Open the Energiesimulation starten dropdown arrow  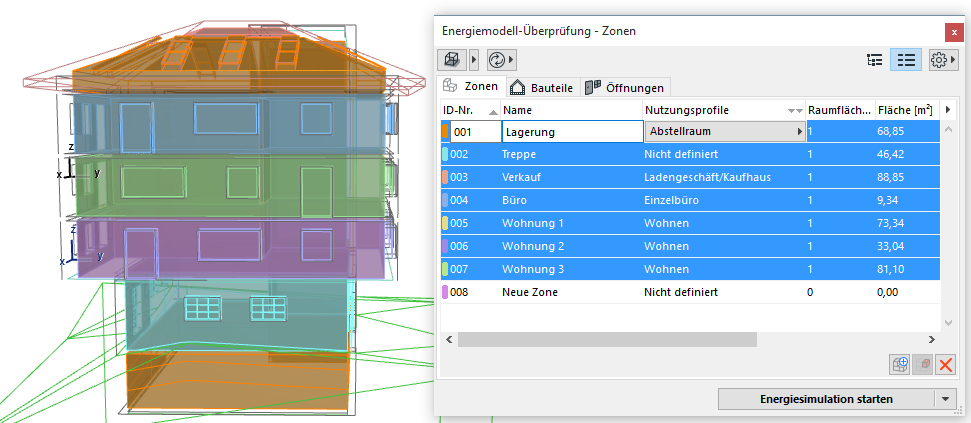[945, 399]
